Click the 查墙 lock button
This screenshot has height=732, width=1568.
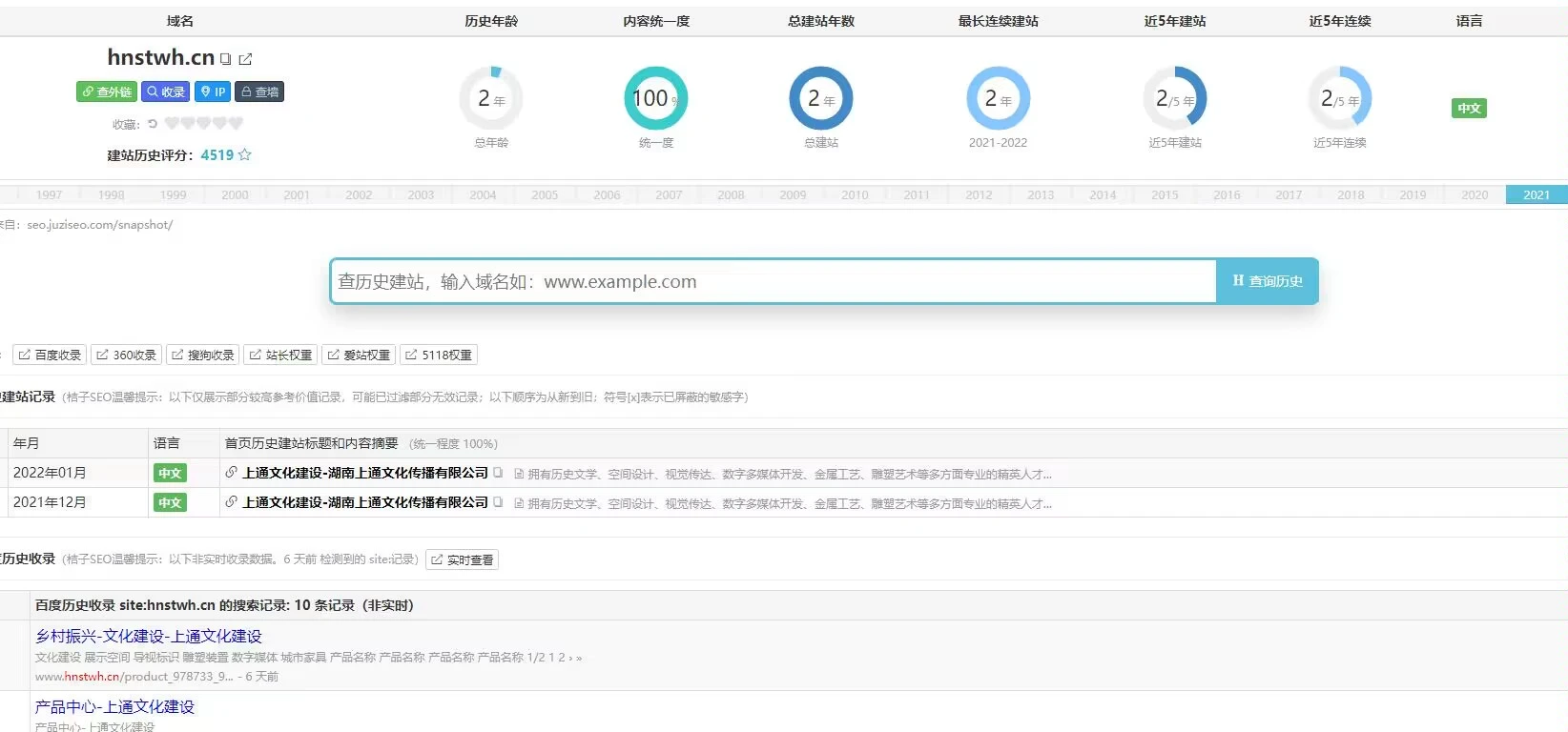[x=259, y=91]
